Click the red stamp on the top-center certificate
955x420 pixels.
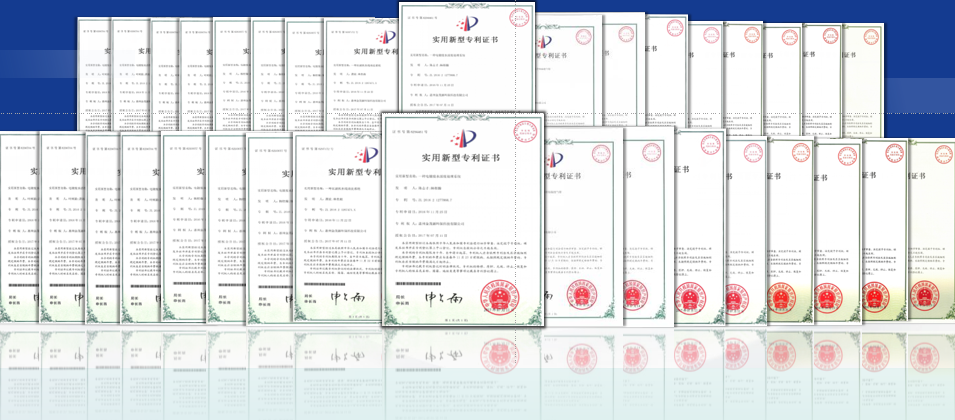(x=517, y=19)
